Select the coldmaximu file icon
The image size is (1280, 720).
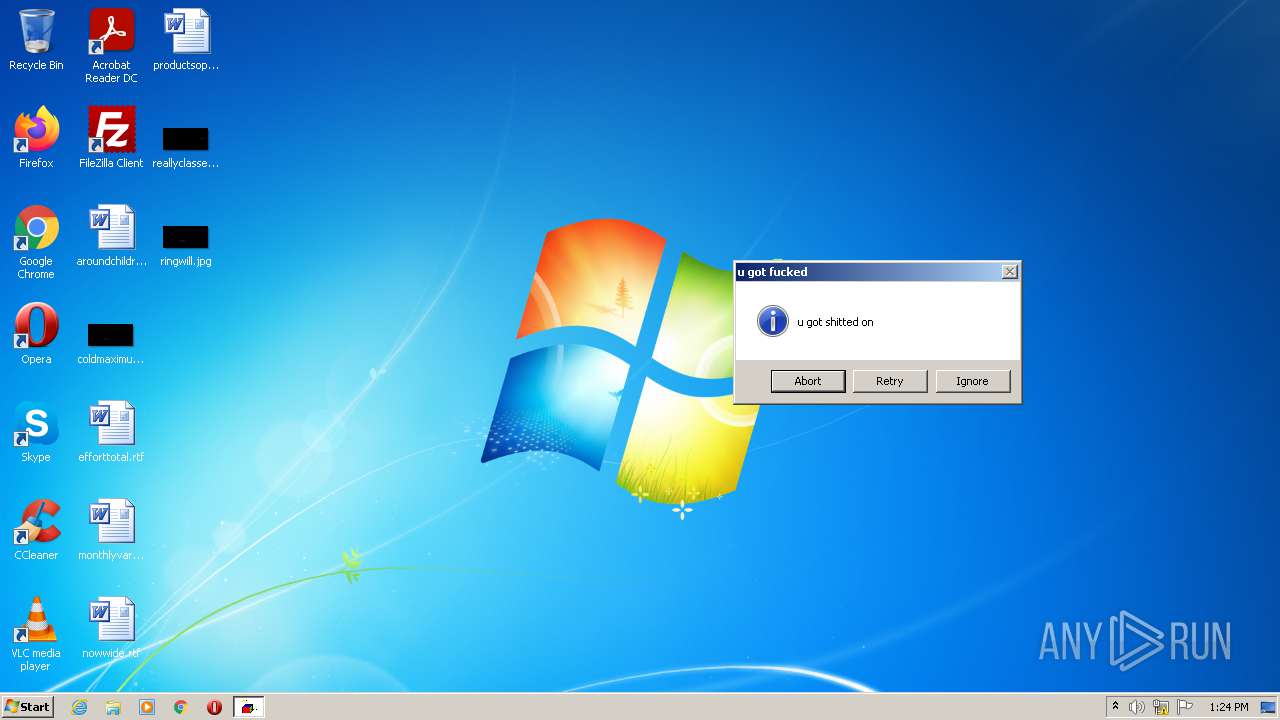(111, 344)
